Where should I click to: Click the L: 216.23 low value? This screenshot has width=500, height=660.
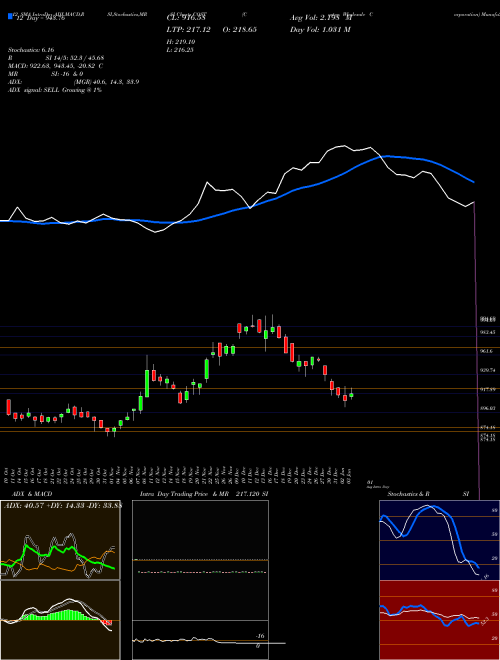181,50
